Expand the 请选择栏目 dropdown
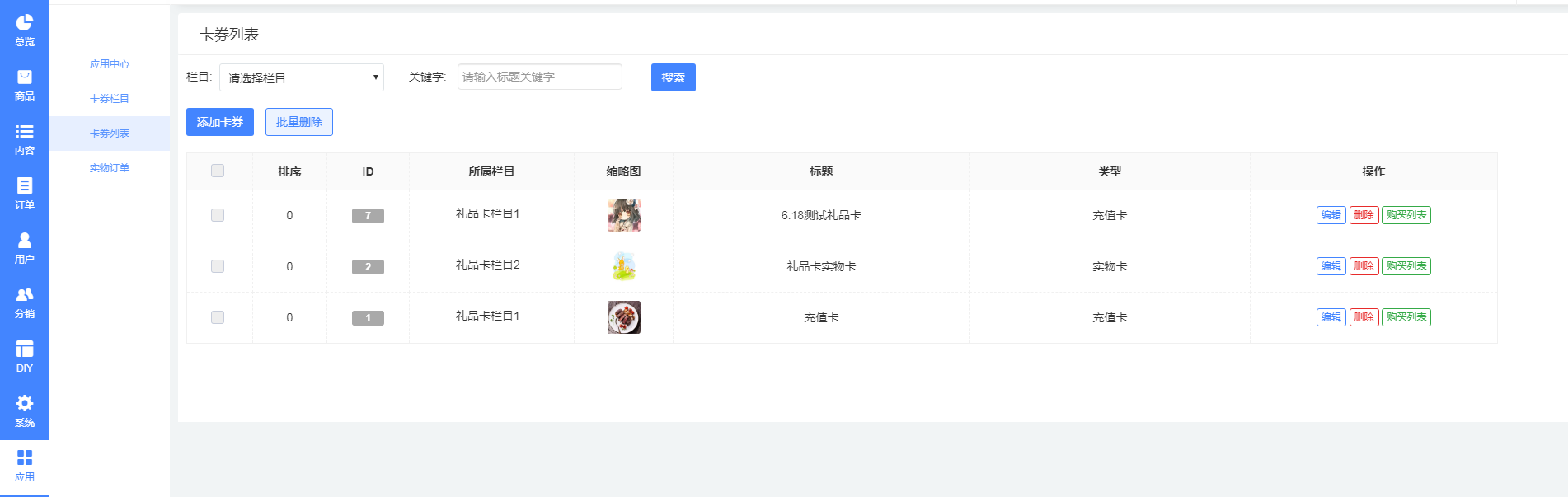The height and width of the screenshot is (497, 1568). [x=302, y=77]
